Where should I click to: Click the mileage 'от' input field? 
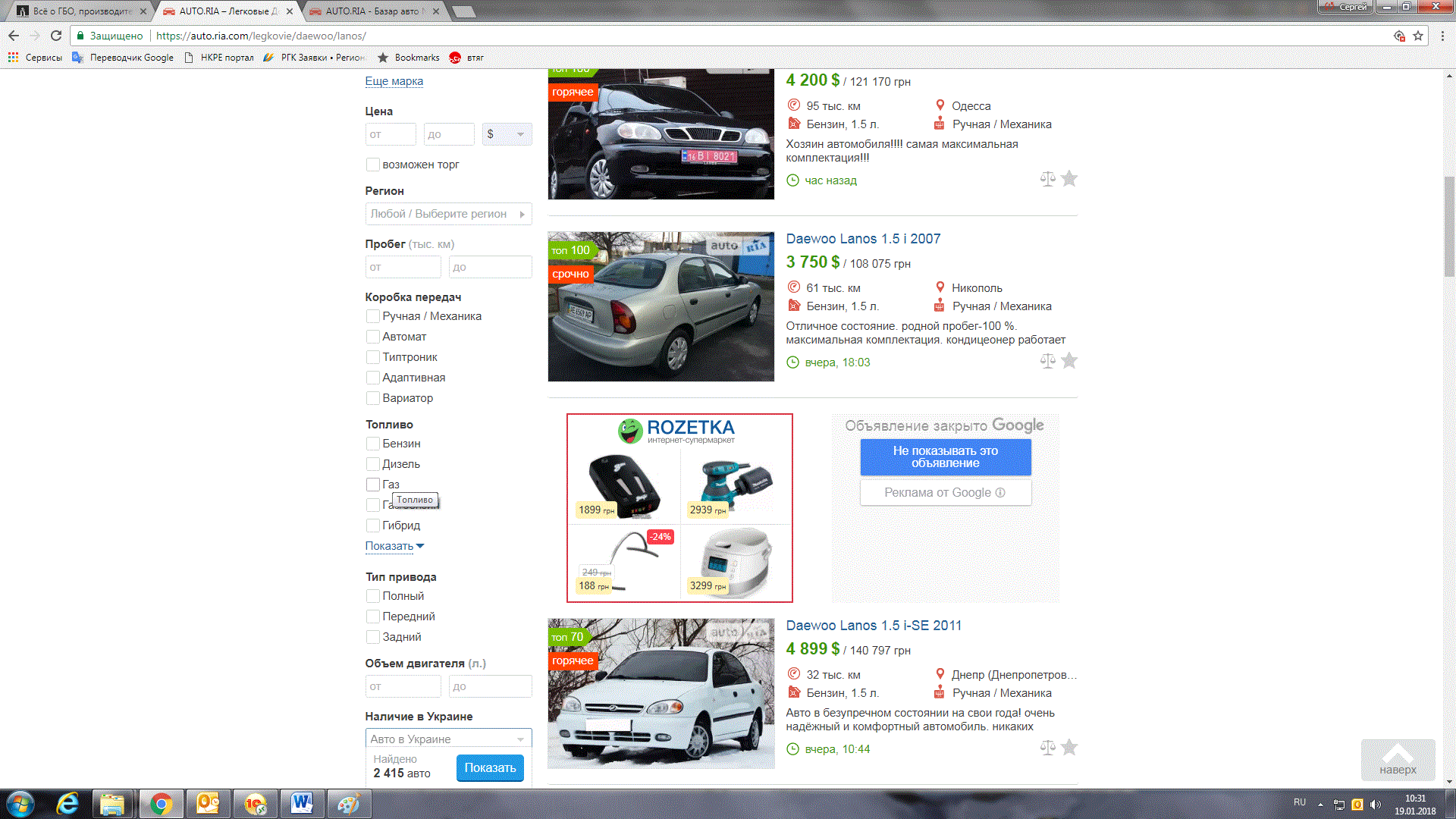point(403,267)
